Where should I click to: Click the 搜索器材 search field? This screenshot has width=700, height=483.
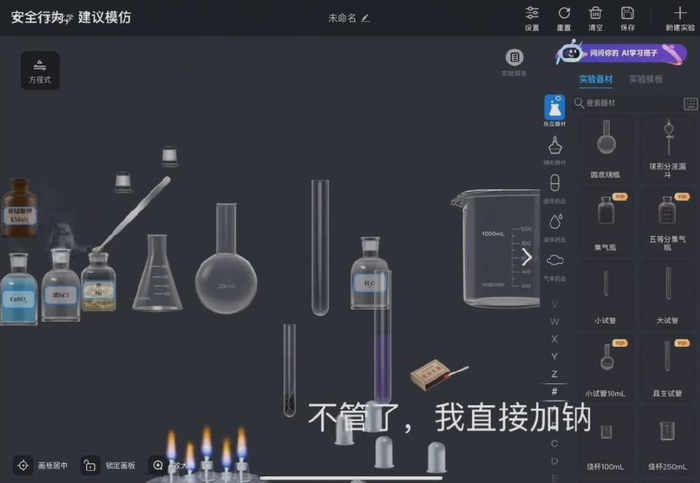click(627, 103)
